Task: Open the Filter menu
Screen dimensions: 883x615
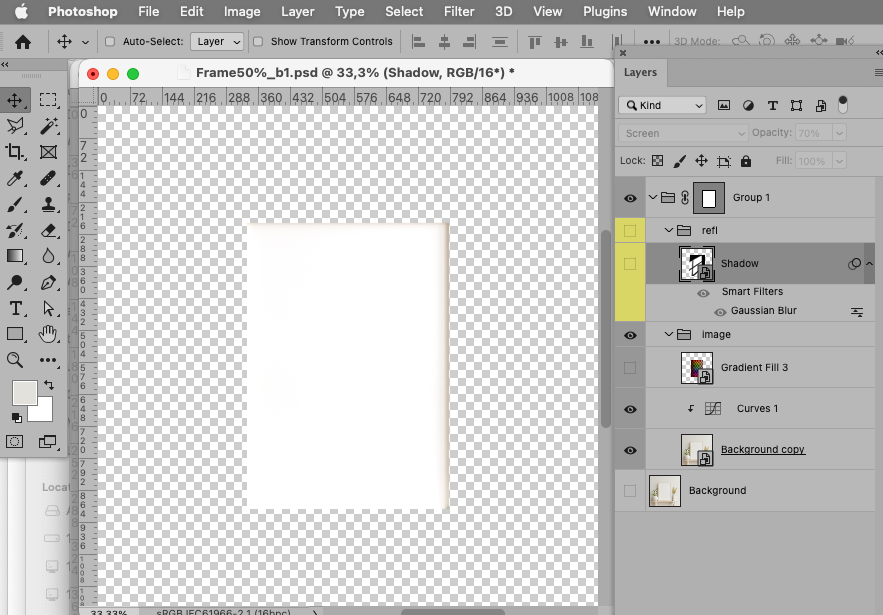Action: [459, 11]
